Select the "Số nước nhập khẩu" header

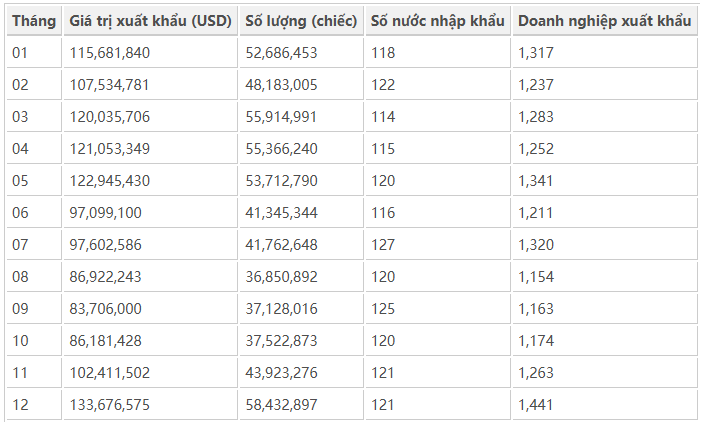(436, 21)
